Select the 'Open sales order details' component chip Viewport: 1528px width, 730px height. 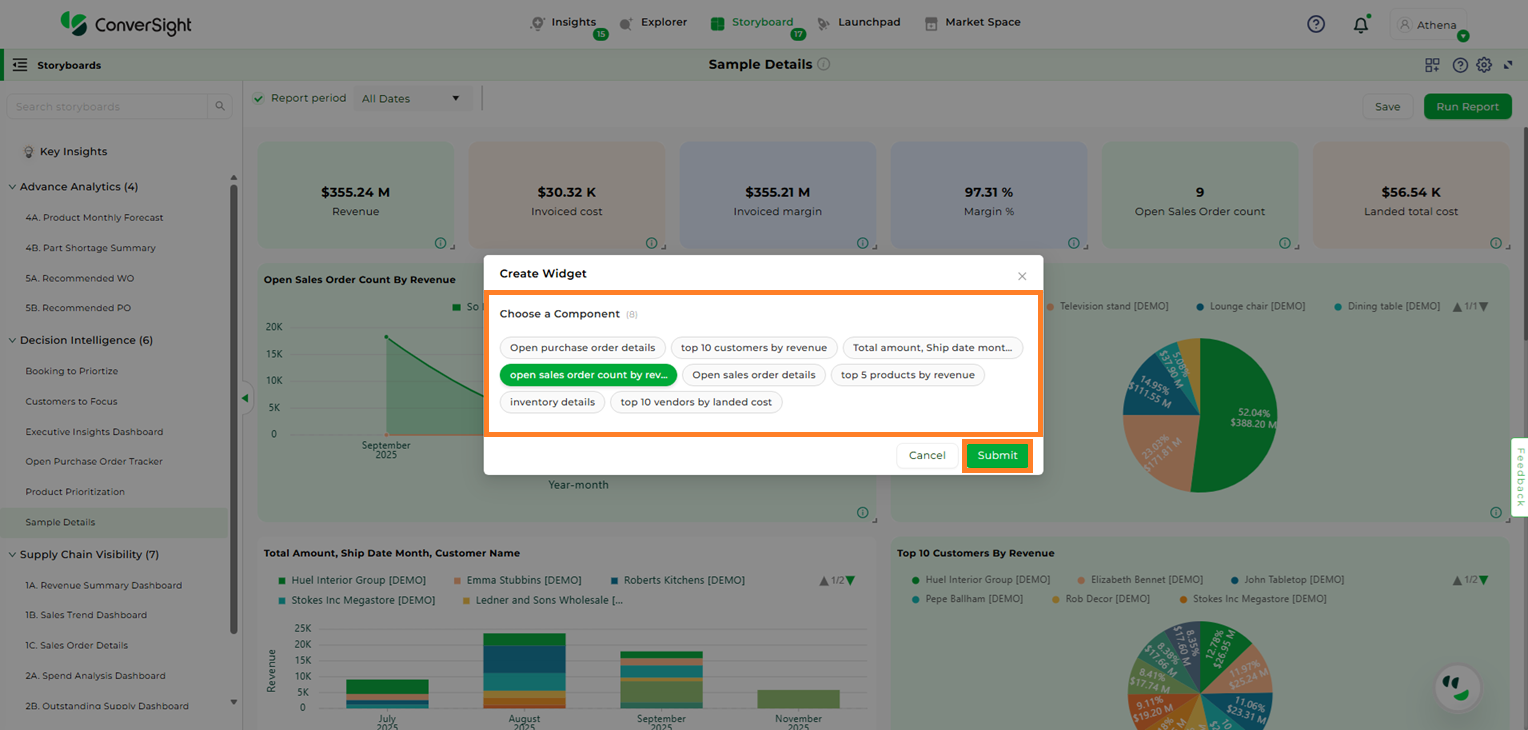pyautogui.click(x=754, y=375)
